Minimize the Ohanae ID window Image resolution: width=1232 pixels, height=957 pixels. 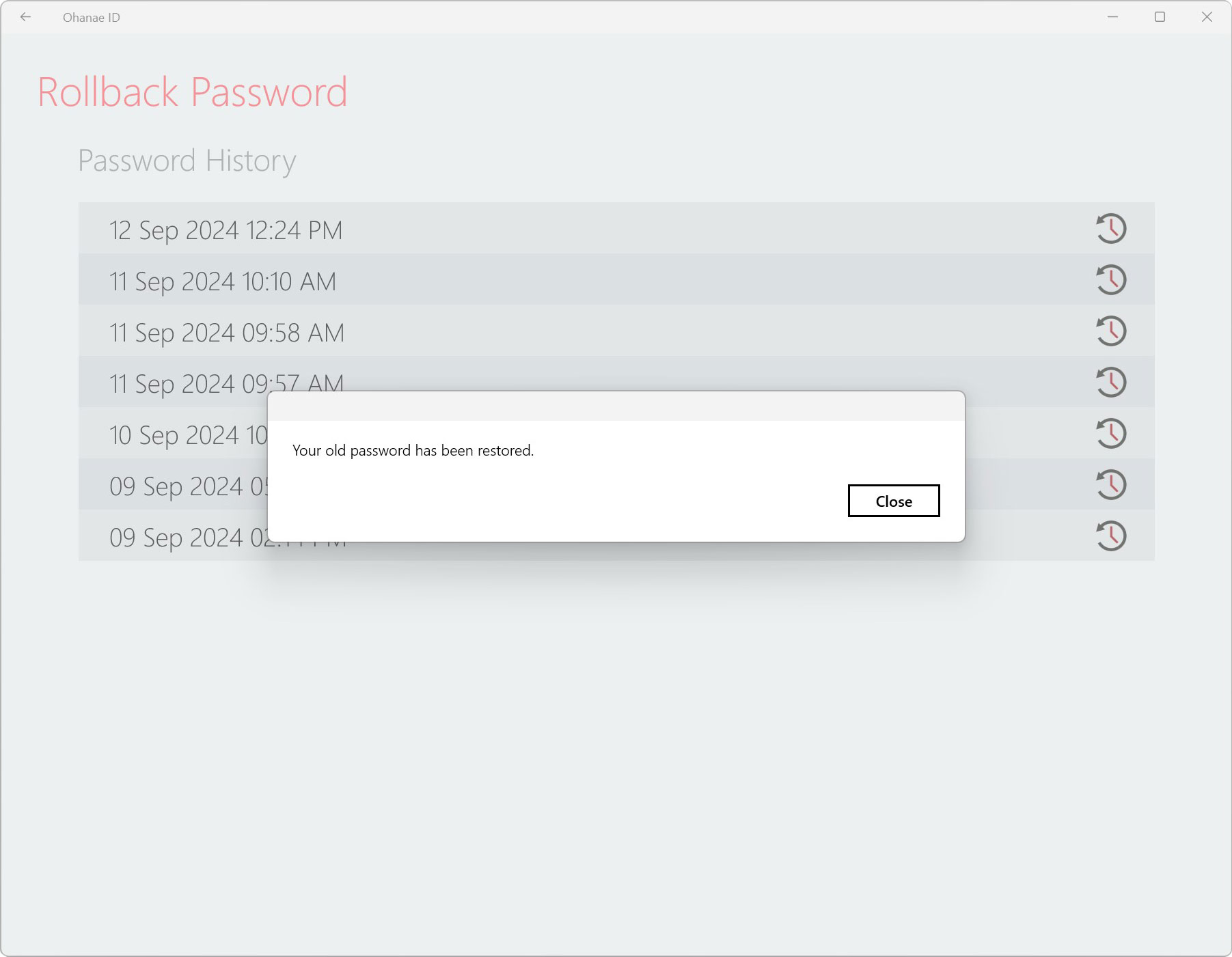tap(1112, 17)
